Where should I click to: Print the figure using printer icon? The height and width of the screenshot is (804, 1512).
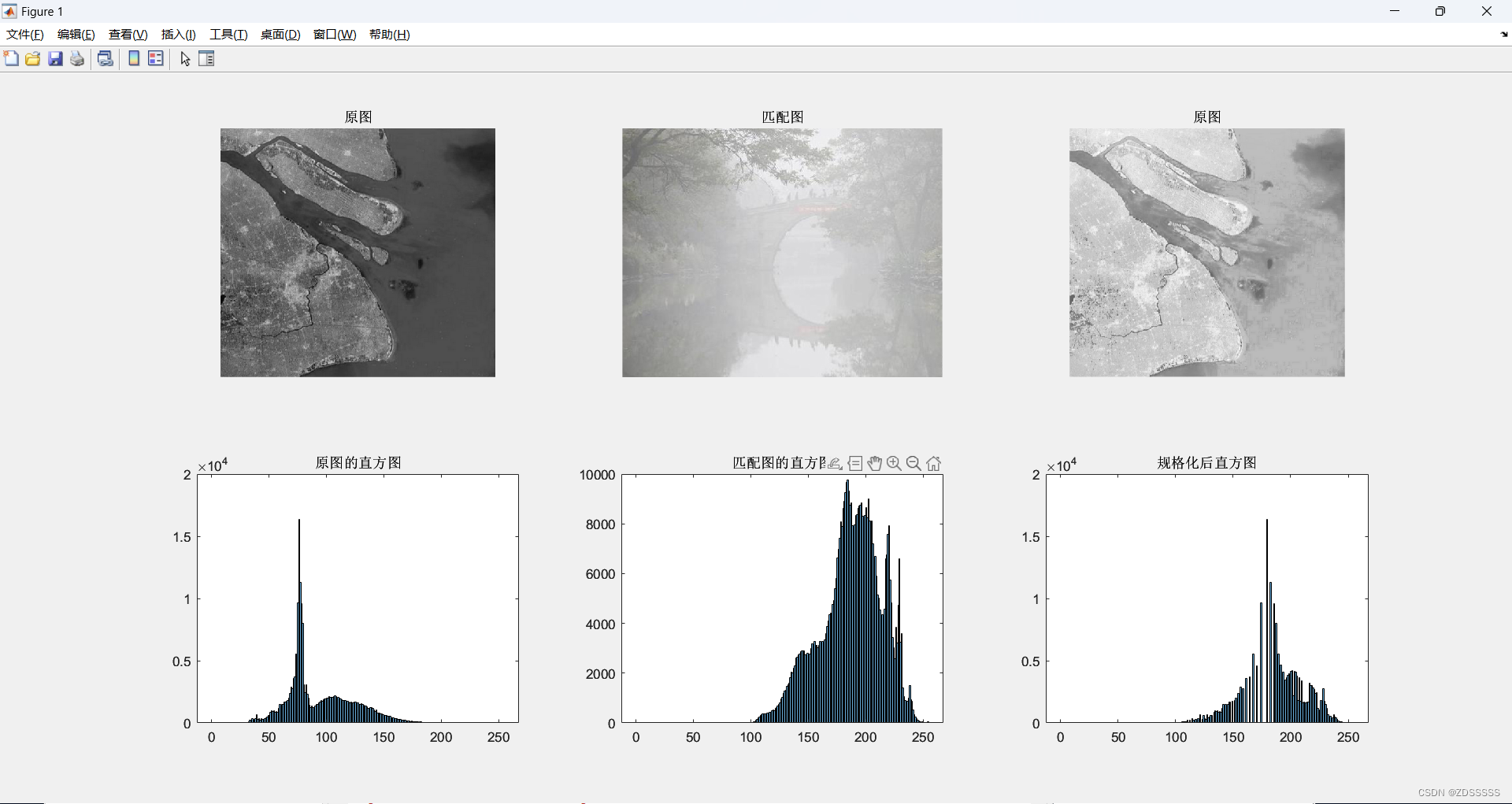pyautogui.click(x=77, y=58)
